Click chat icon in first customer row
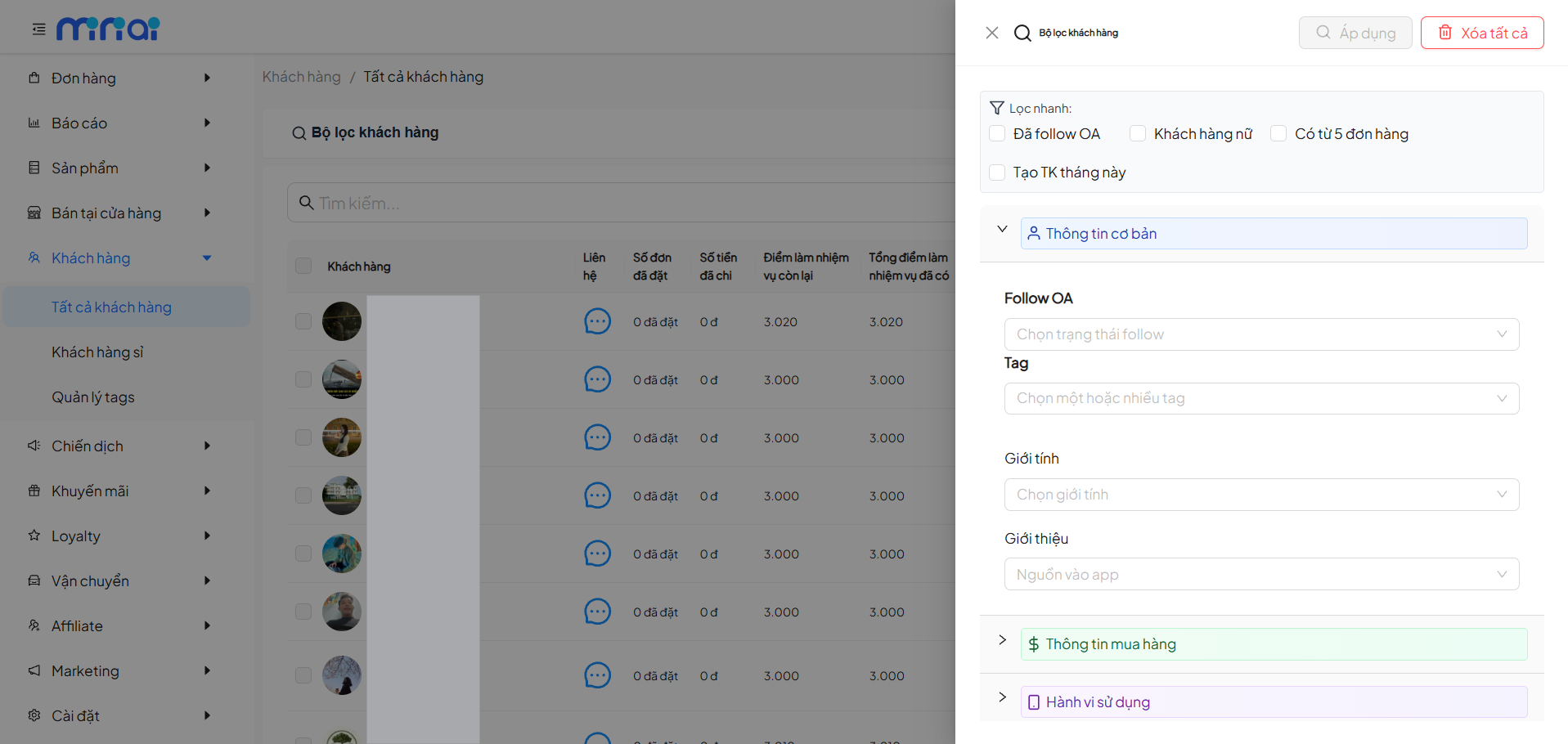Viewport: 1568px width, 744px height. tap(597, 322)
